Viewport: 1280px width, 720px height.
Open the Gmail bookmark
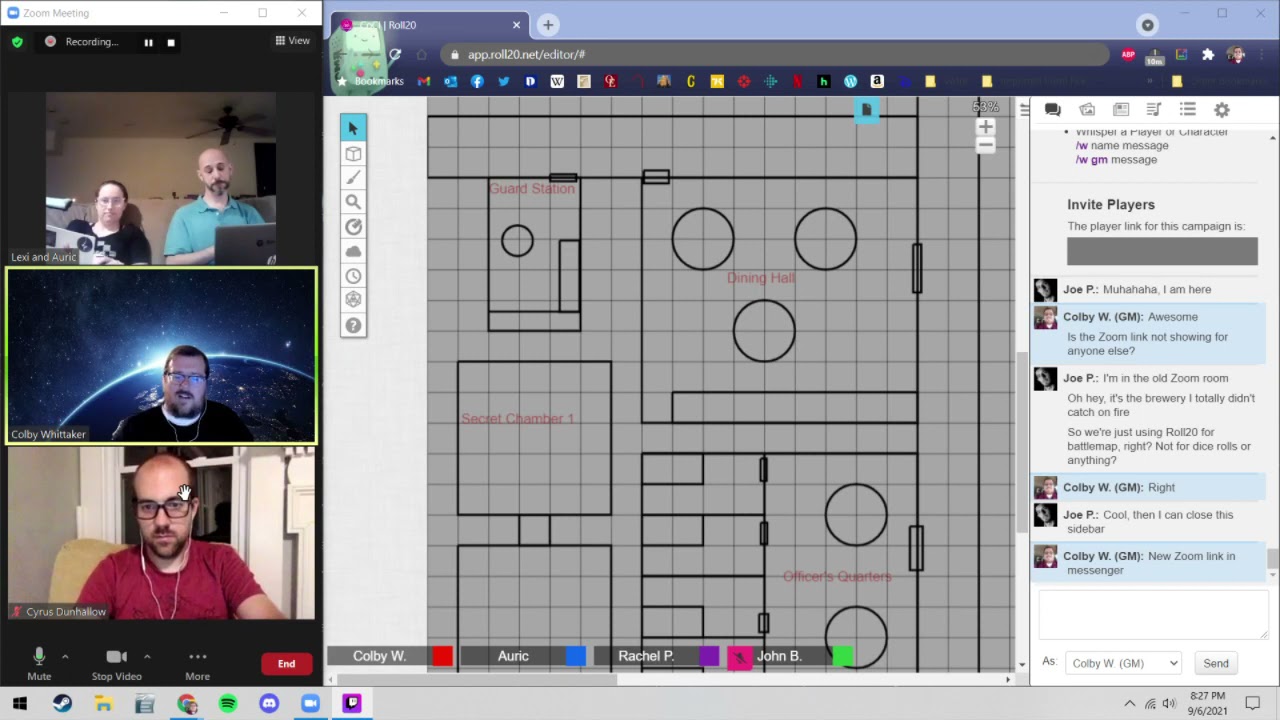[424, 81]
